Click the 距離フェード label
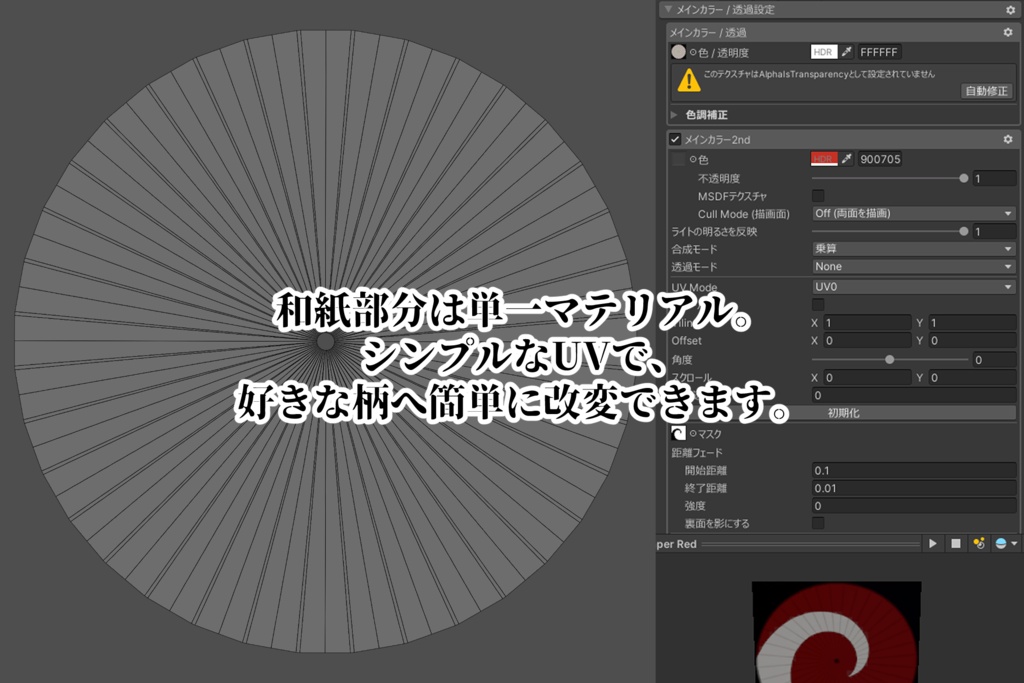 click(x=697, y=453)
